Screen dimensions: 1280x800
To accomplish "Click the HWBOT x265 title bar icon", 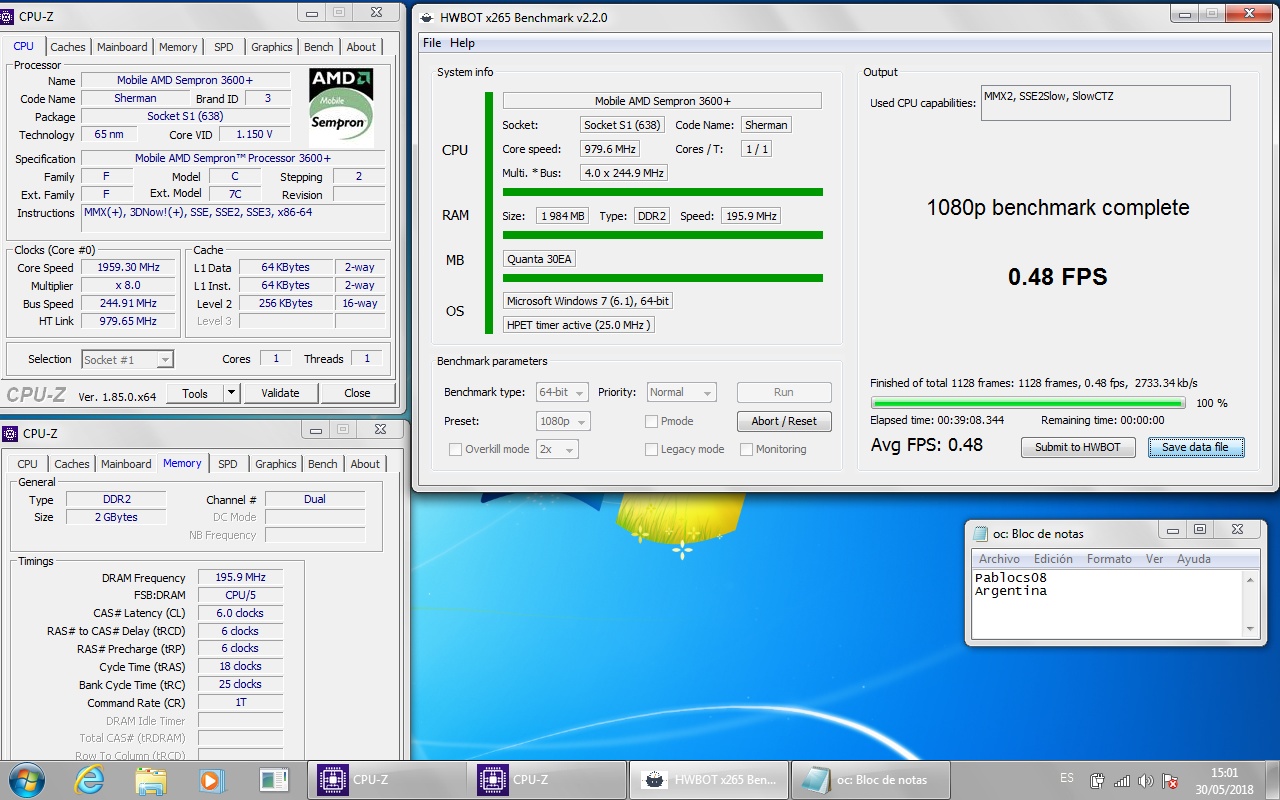I will coord(427,17).
